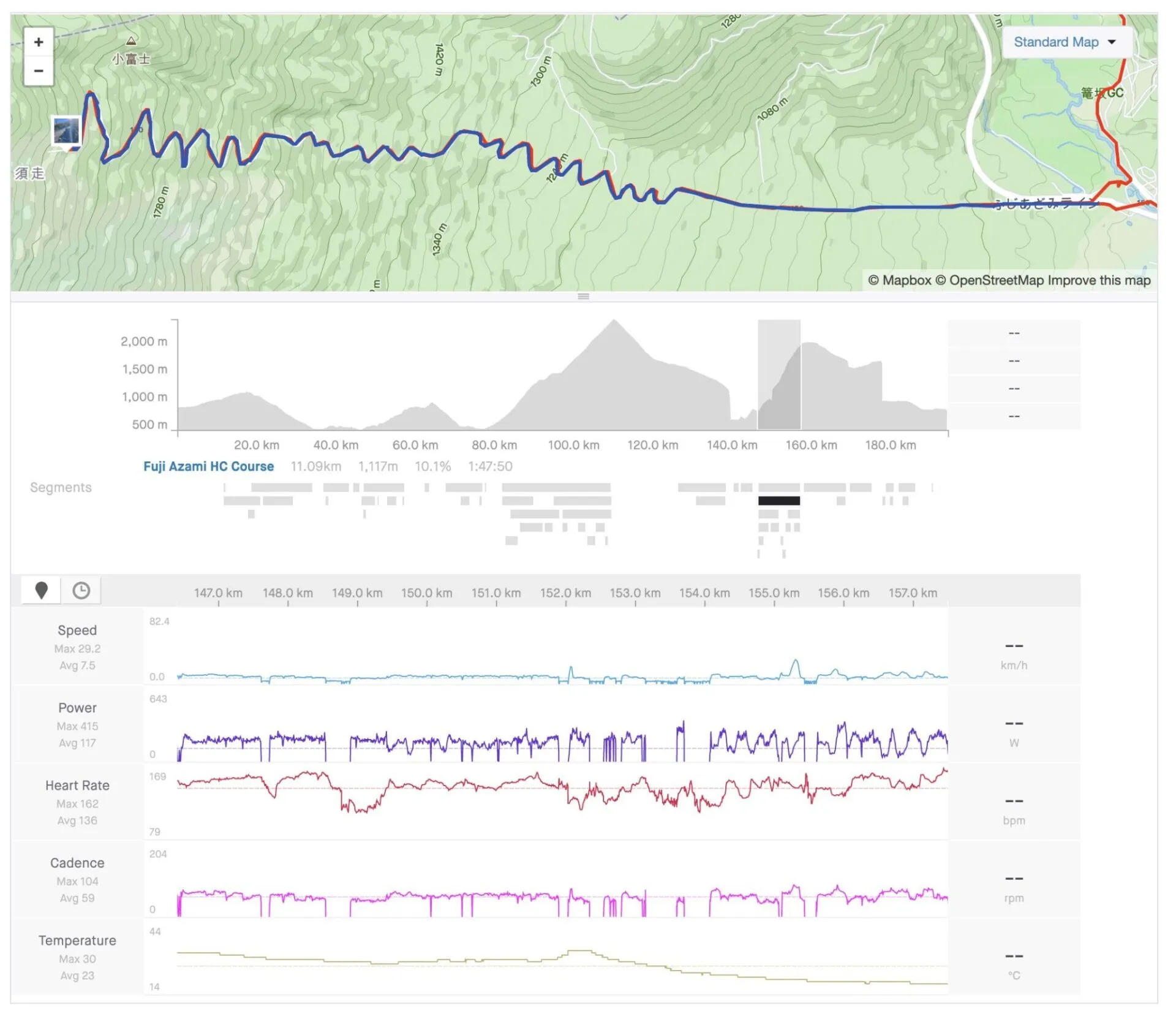
Task: Open the Standard Map dropdown
Action: pyautogui.click(x=1057, y=42)
